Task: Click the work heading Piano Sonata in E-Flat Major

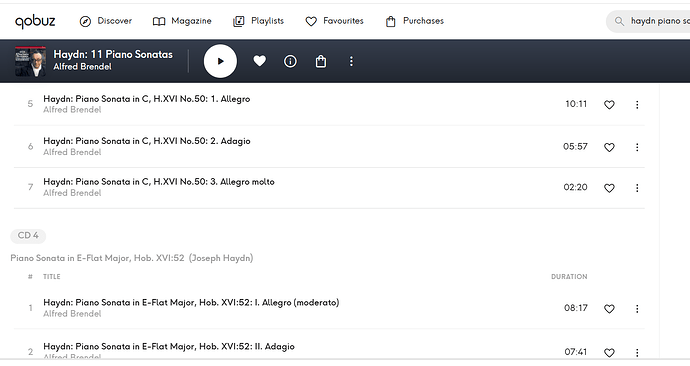Action: pyautogui.click(x=132, y=258)
